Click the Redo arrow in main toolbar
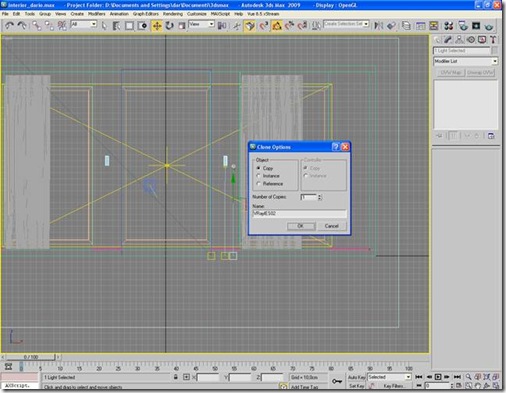This screenshot has height=393, width=506. 22,26
